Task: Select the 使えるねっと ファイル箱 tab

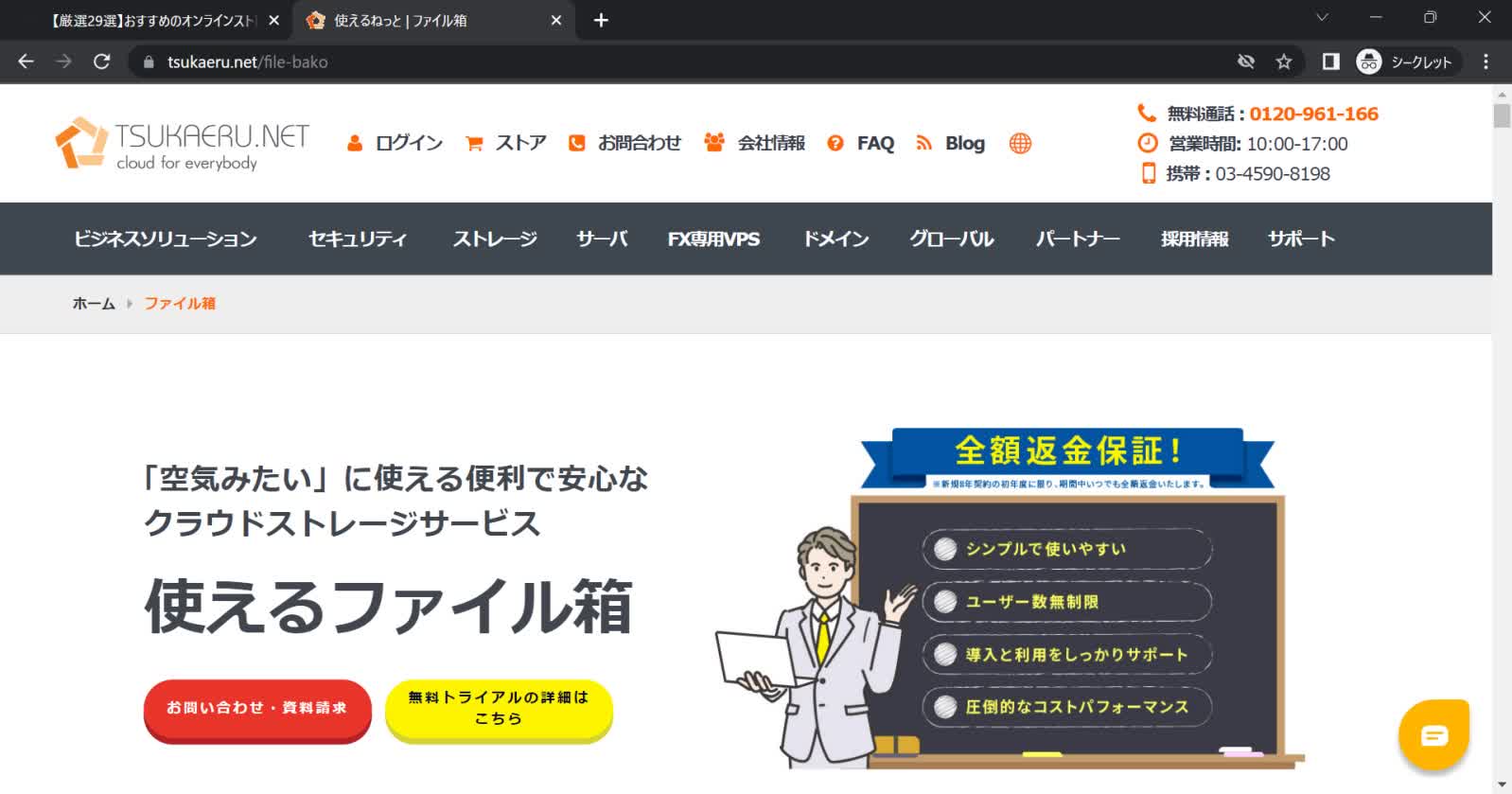Action: (x=399, y=20)
